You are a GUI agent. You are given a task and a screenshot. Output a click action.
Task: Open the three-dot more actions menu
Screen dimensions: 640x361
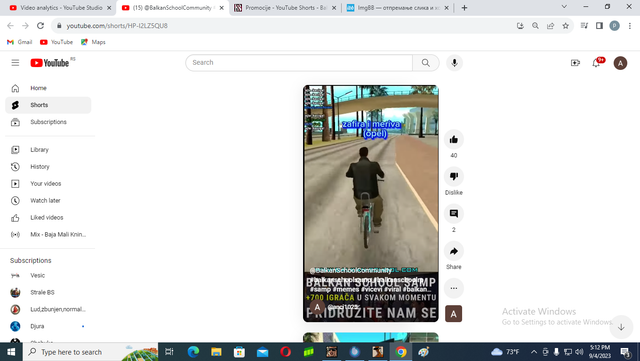point(453,288)
